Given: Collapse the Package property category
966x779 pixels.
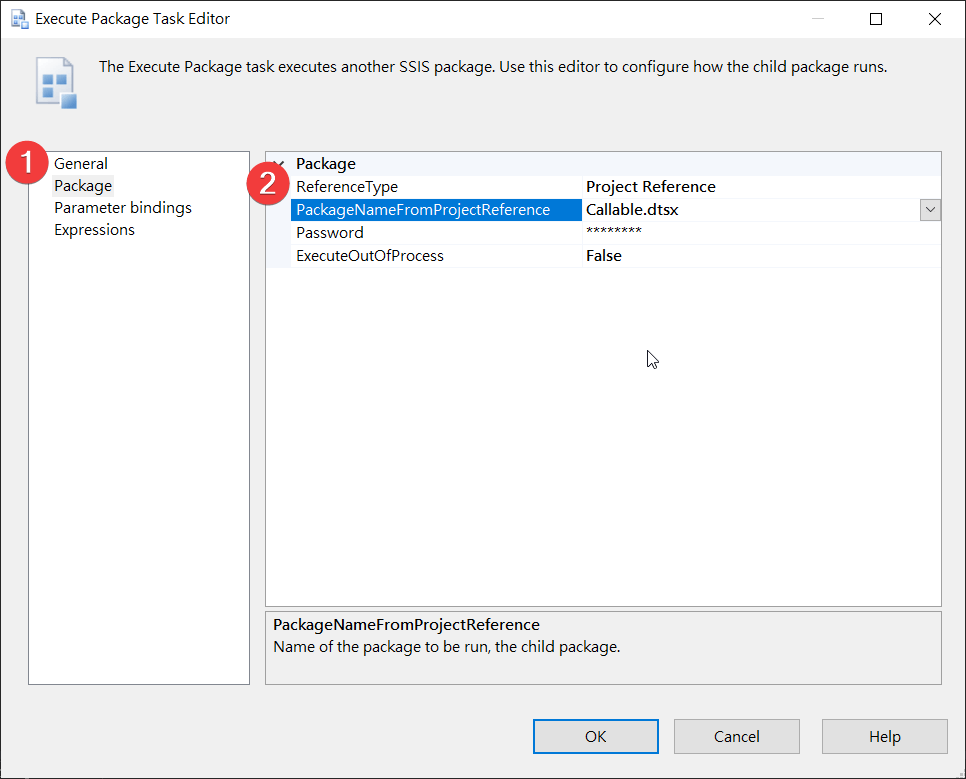Looking at the screenshot, I should tap(279, 164).
